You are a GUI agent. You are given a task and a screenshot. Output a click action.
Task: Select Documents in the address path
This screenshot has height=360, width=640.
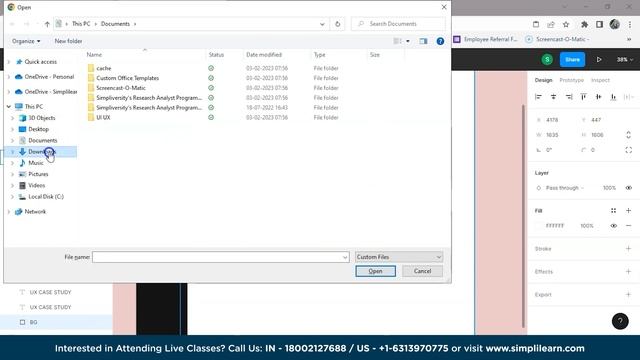(x=115, y=24)
